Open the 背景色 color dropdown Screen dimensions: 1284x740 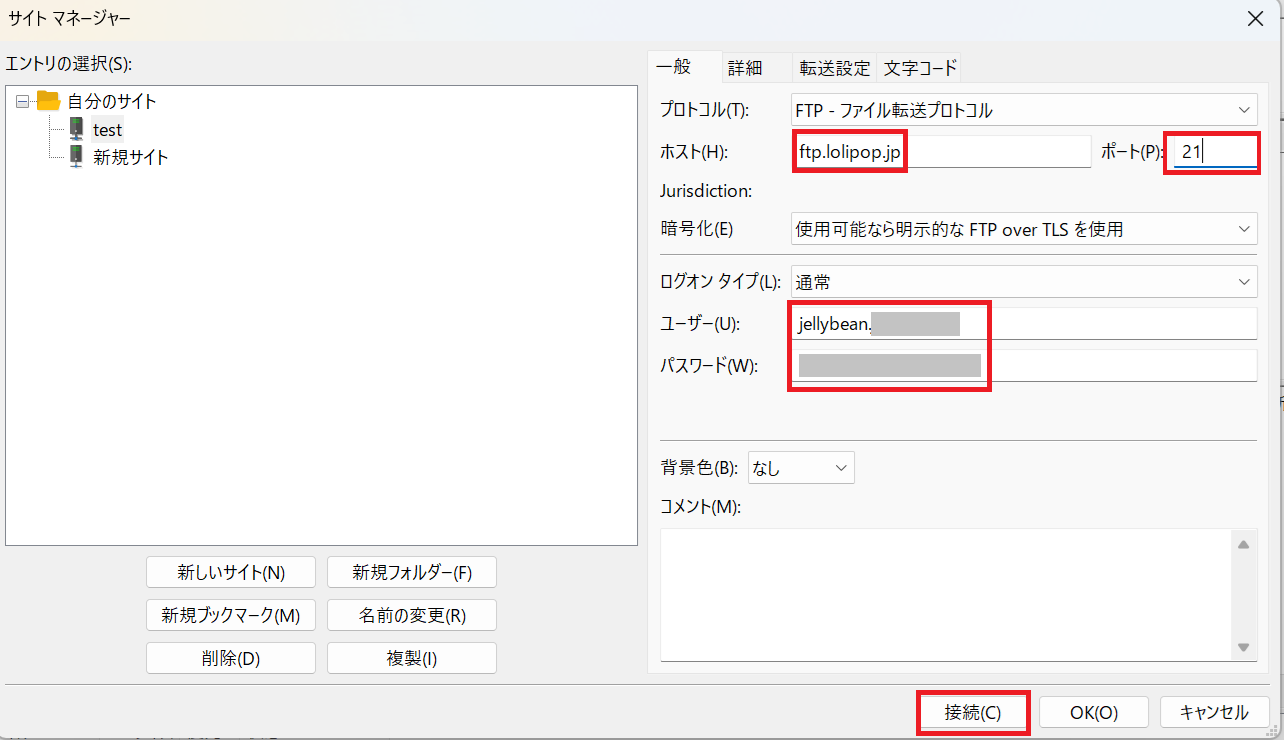click(x=801, y=467)
